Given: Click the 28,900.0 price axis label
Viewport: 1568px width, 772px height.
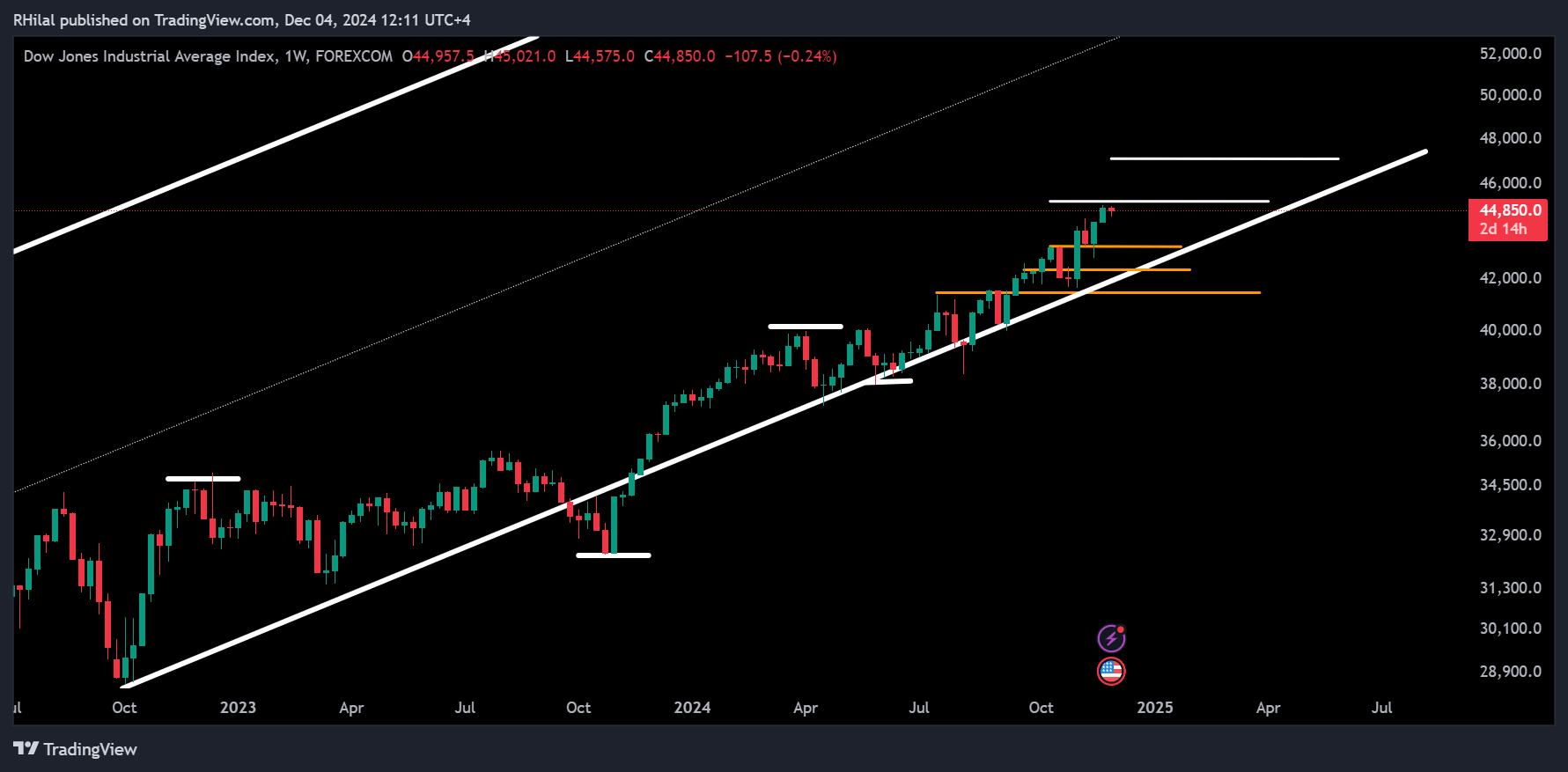Looking at the screenshot, I should 1511,672.
